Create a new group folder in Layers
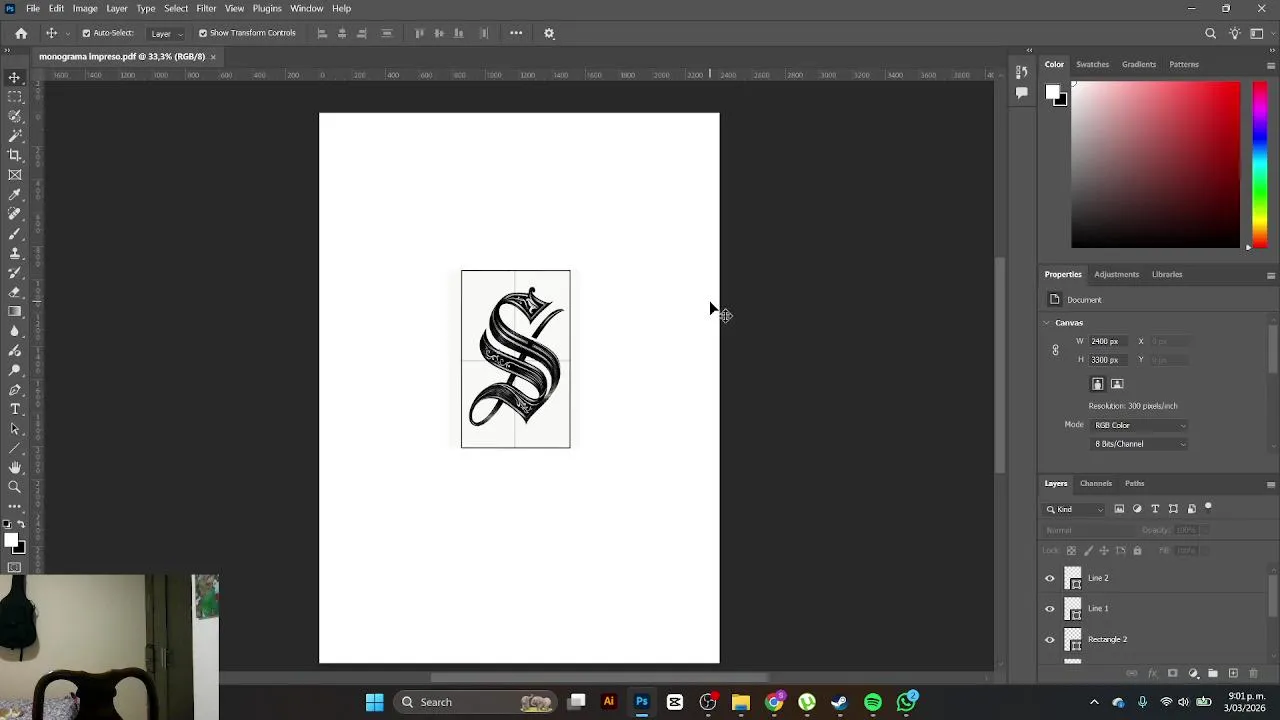Image resolution: width=1280 pixels, height=720 pixels. coord(1213,673)
